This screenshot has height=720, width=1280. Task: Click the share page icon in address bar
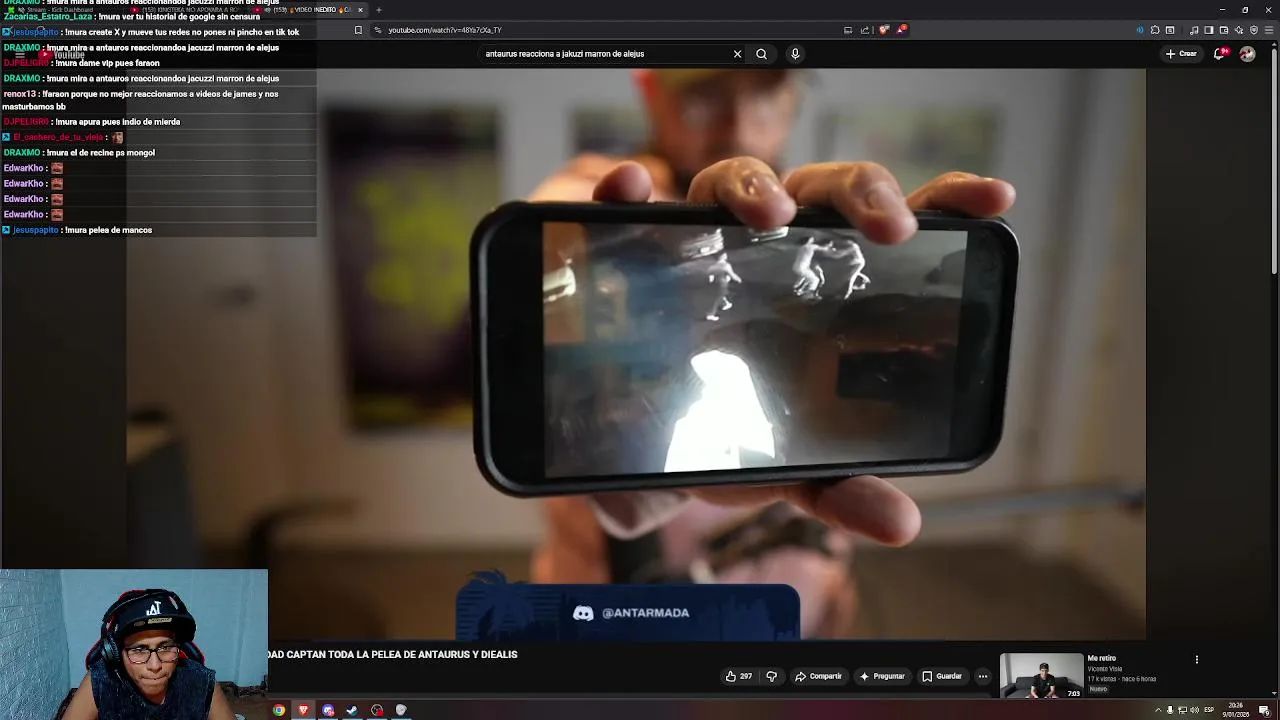(864, 30)
